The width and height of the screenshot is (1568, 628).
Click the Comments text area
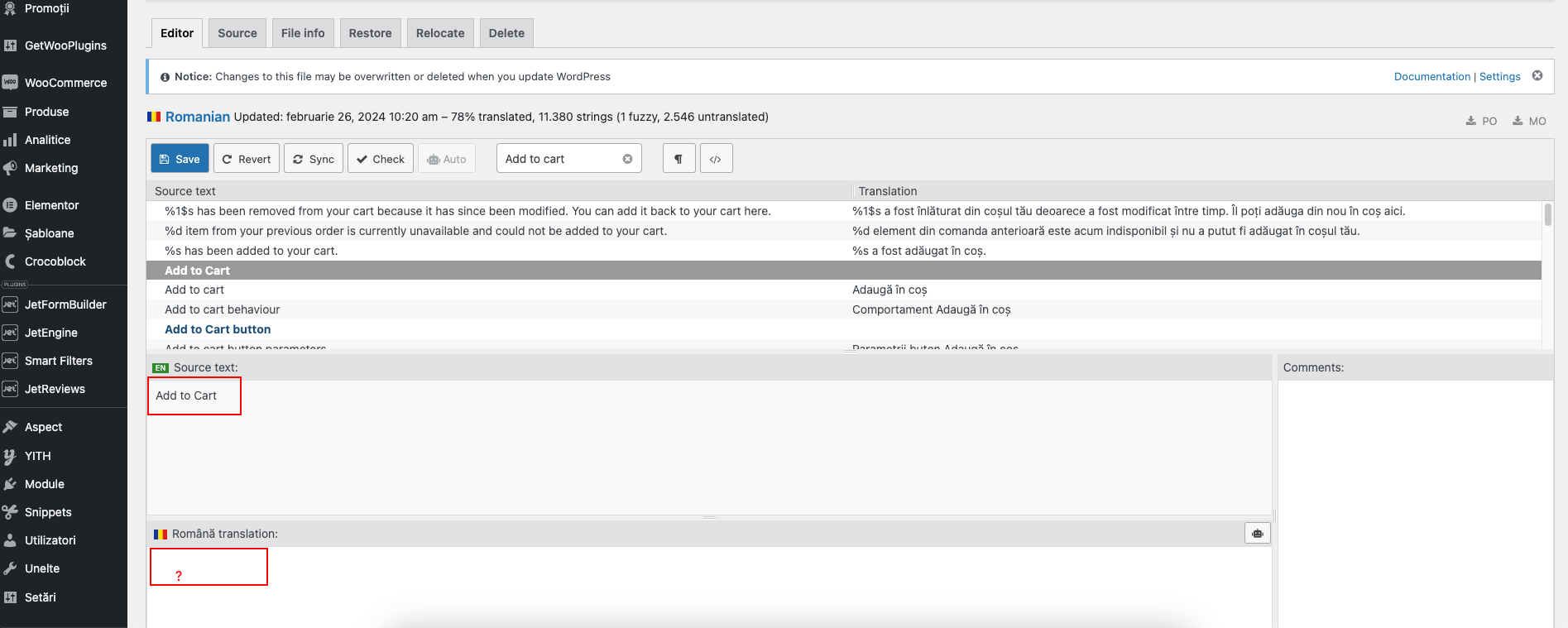[x=1415, y=503]
